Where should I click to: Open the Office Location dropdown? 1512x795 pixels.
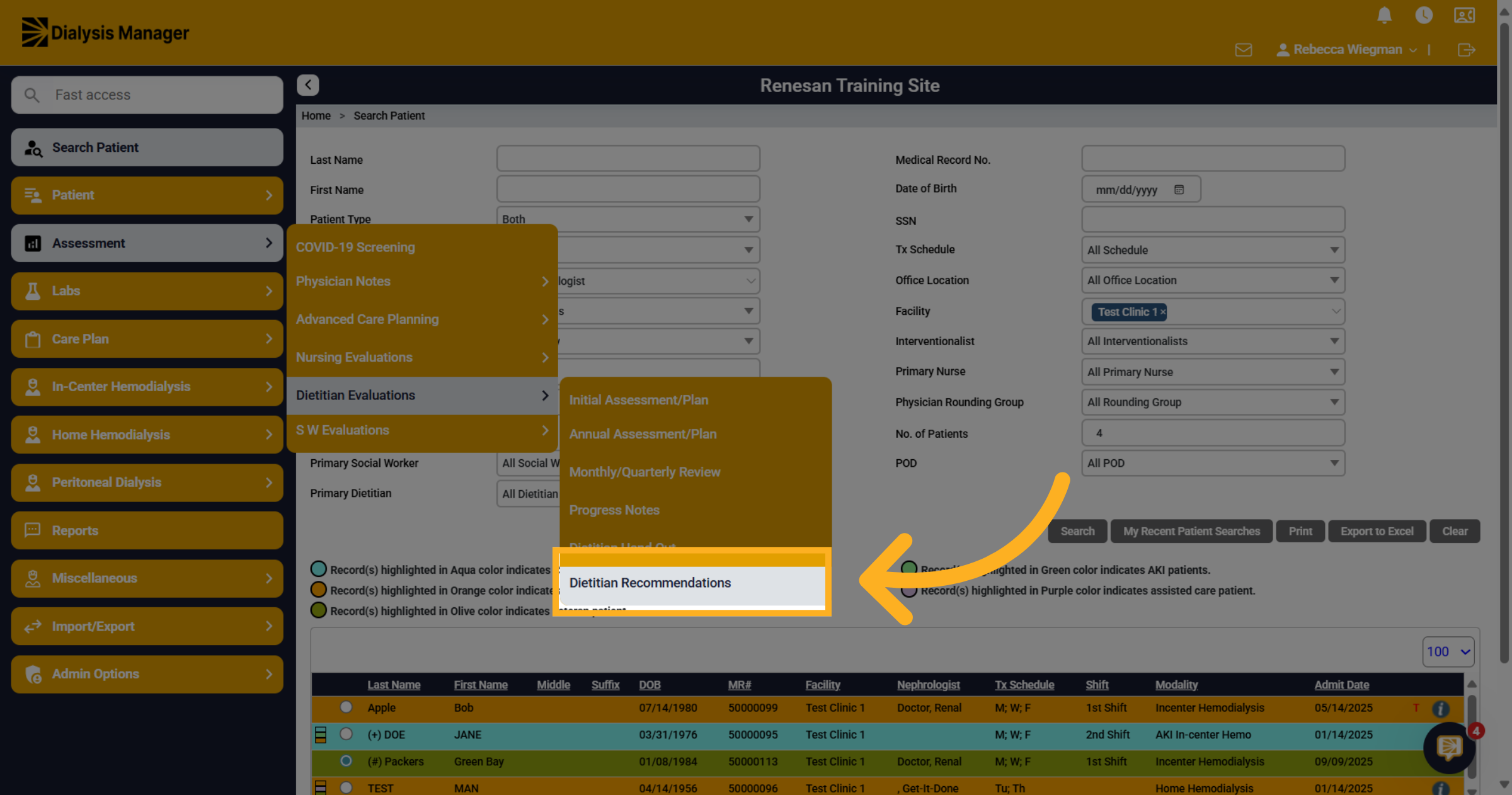(1213, 280)
